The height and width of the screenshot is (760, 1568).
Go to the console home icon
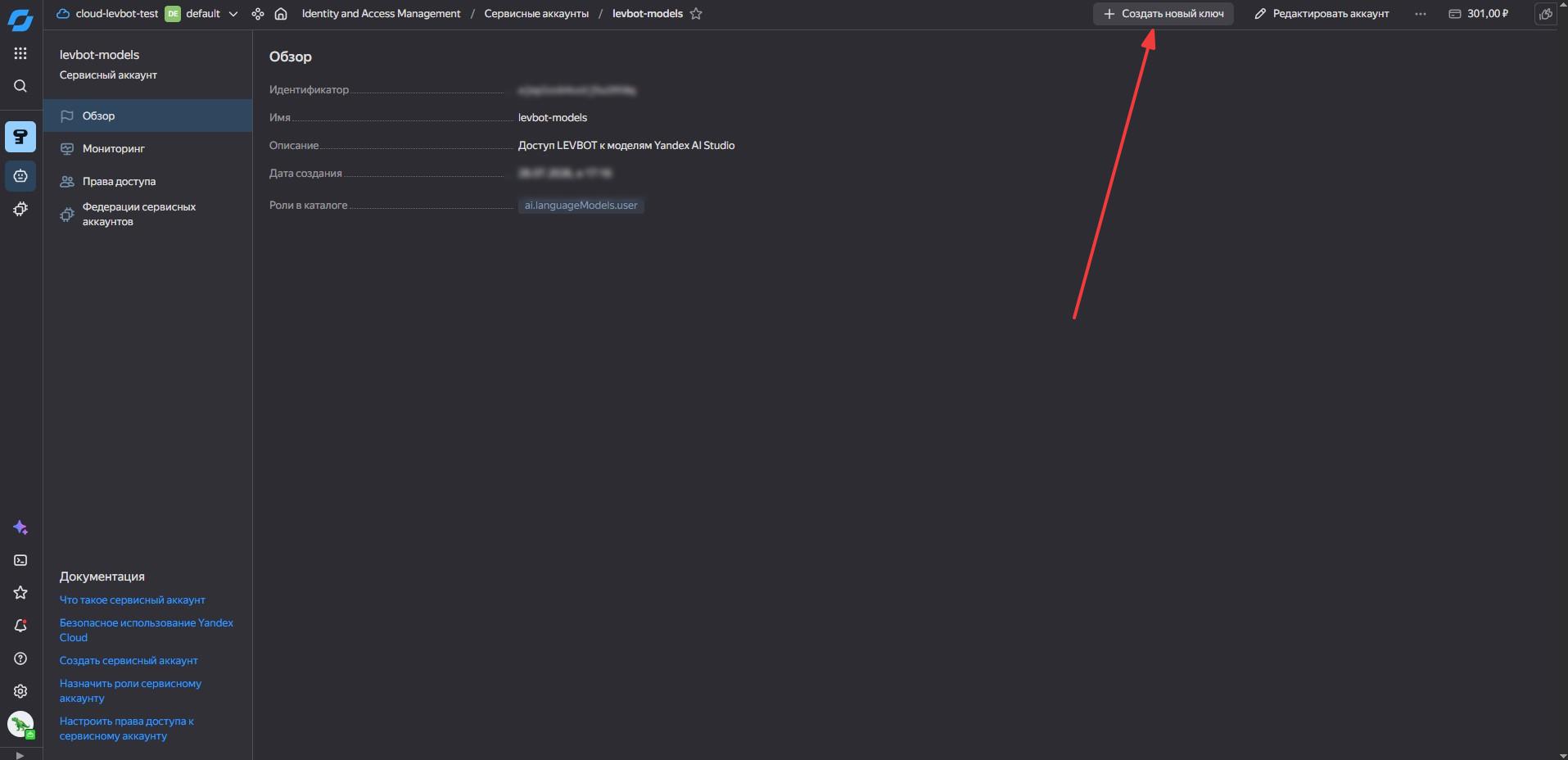tap(281, 14)
